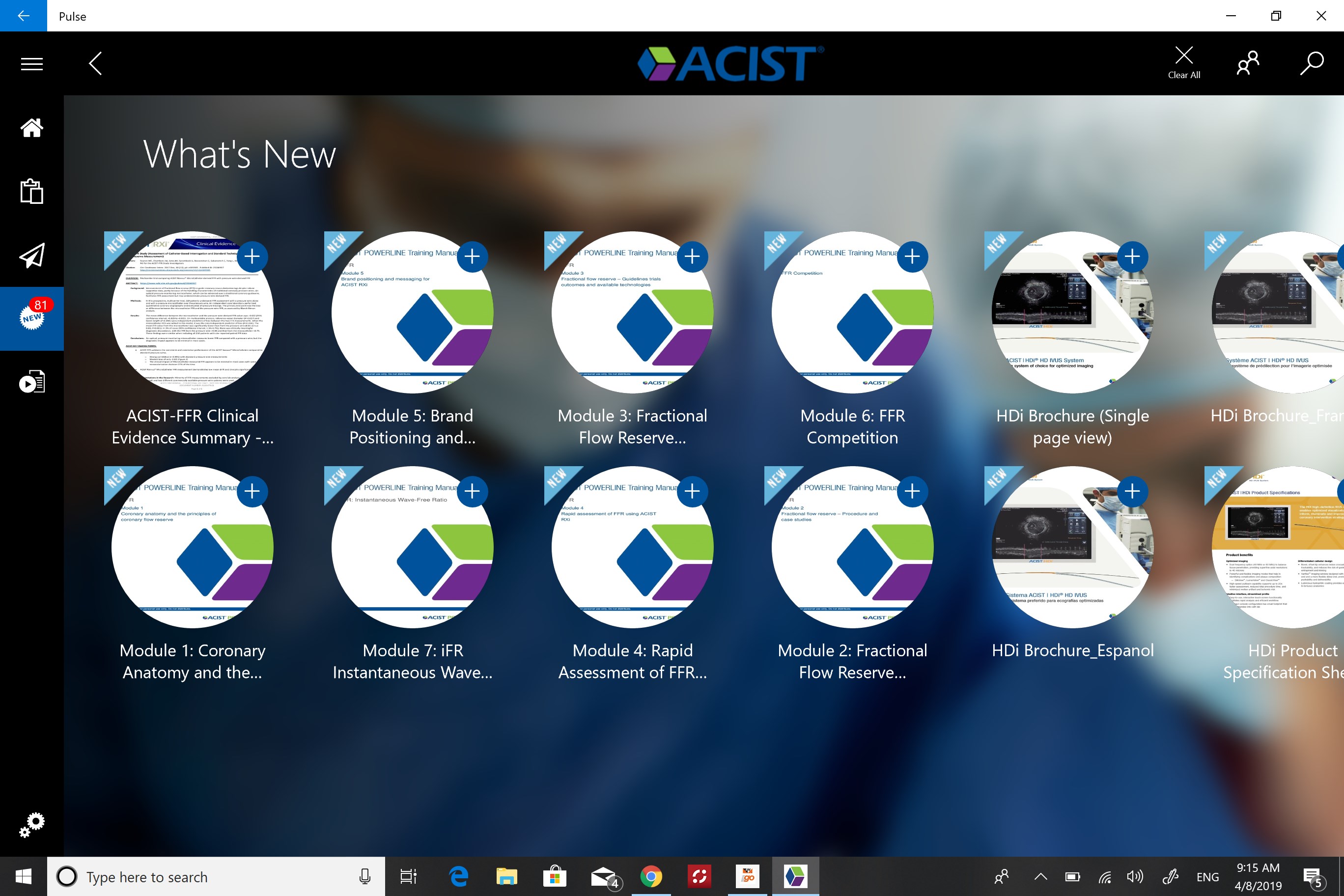1344x896 pixels.
Task: Open the hamburger navigation menu
Action: click(32, 63)
